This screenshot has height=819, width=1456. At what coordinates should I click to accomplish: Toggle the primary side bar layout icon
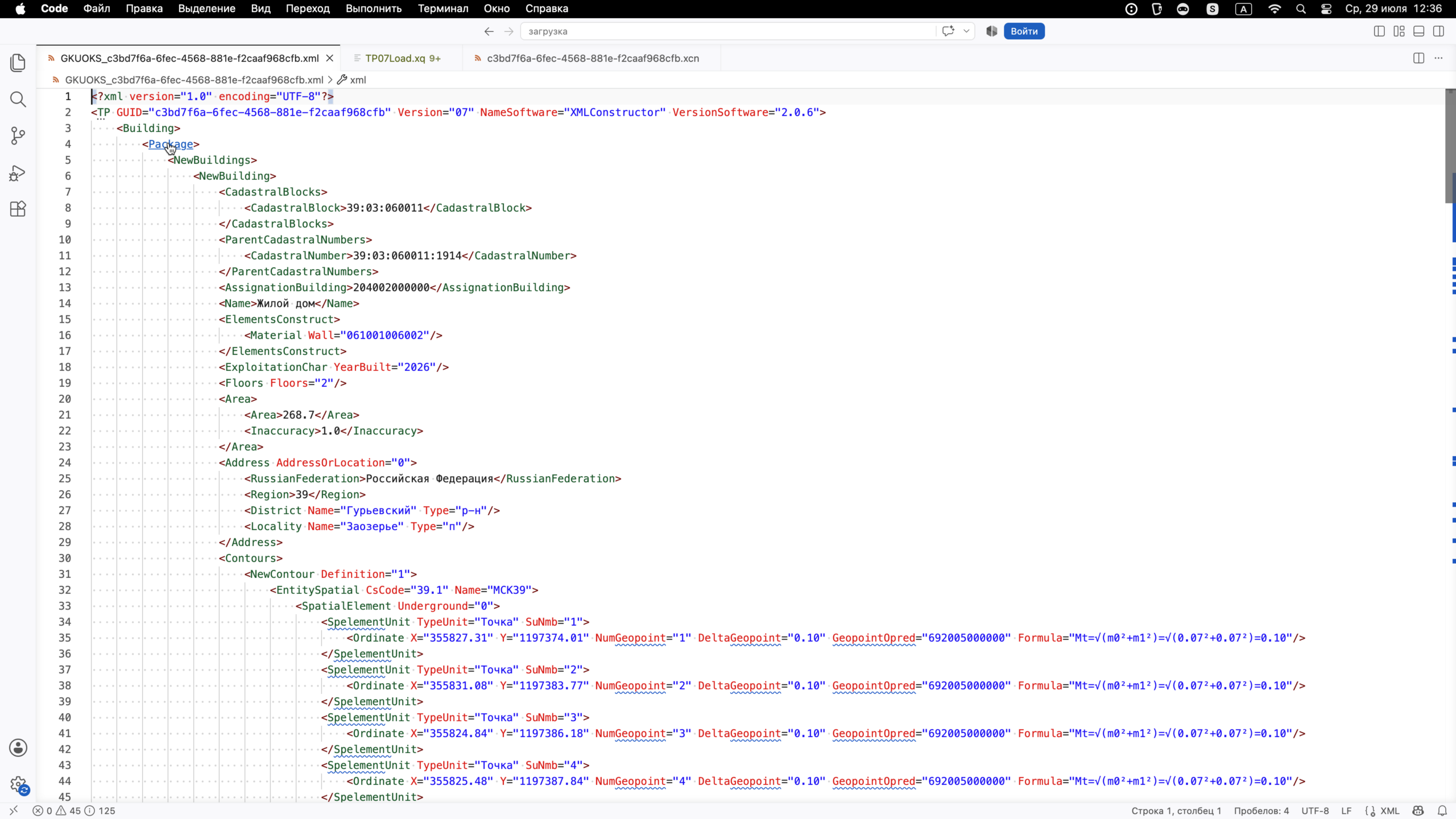click(1379, 31)
